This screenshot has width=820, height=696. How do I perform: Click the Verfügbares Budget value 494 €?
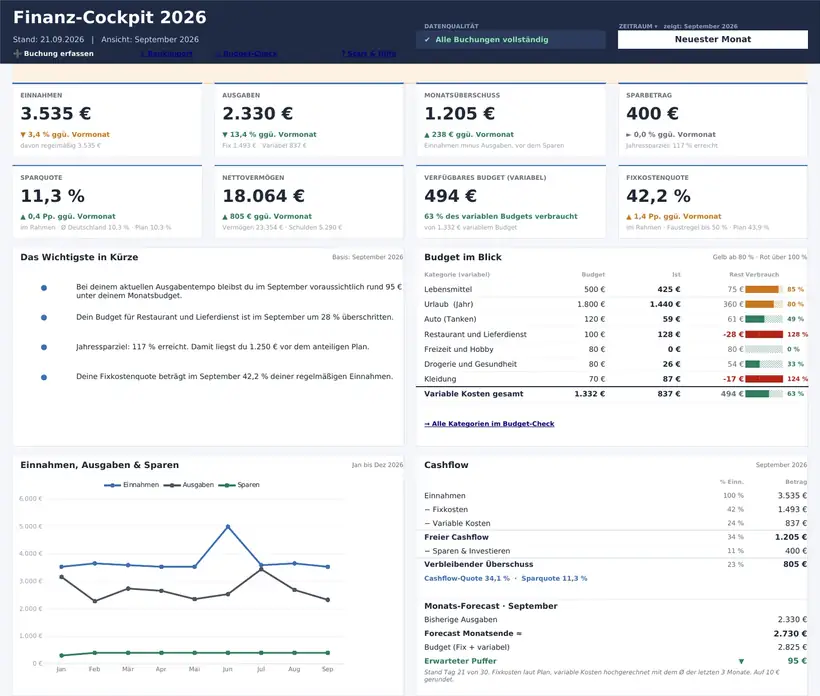(x=450, y=196)
